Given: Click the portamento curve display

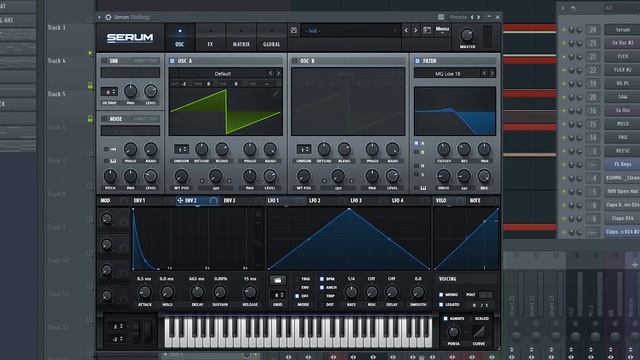Looking at the screenshot, I should click(x=478, y=331).
